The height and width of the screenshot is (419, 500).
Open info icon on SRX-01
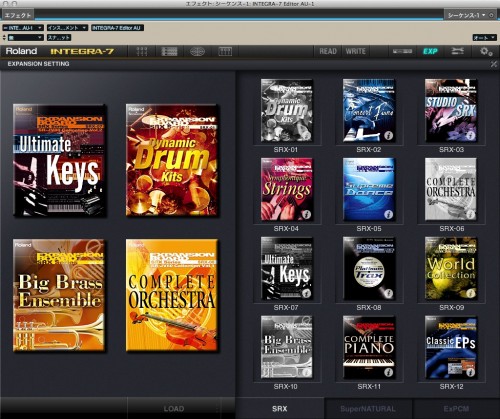click(306, 135)
